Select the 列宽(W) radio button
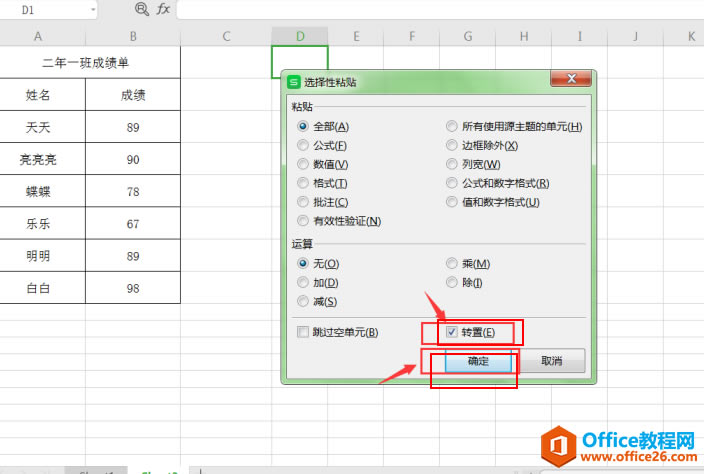The width and height of the screenshot is (704, 474). [x=452, y=164]
